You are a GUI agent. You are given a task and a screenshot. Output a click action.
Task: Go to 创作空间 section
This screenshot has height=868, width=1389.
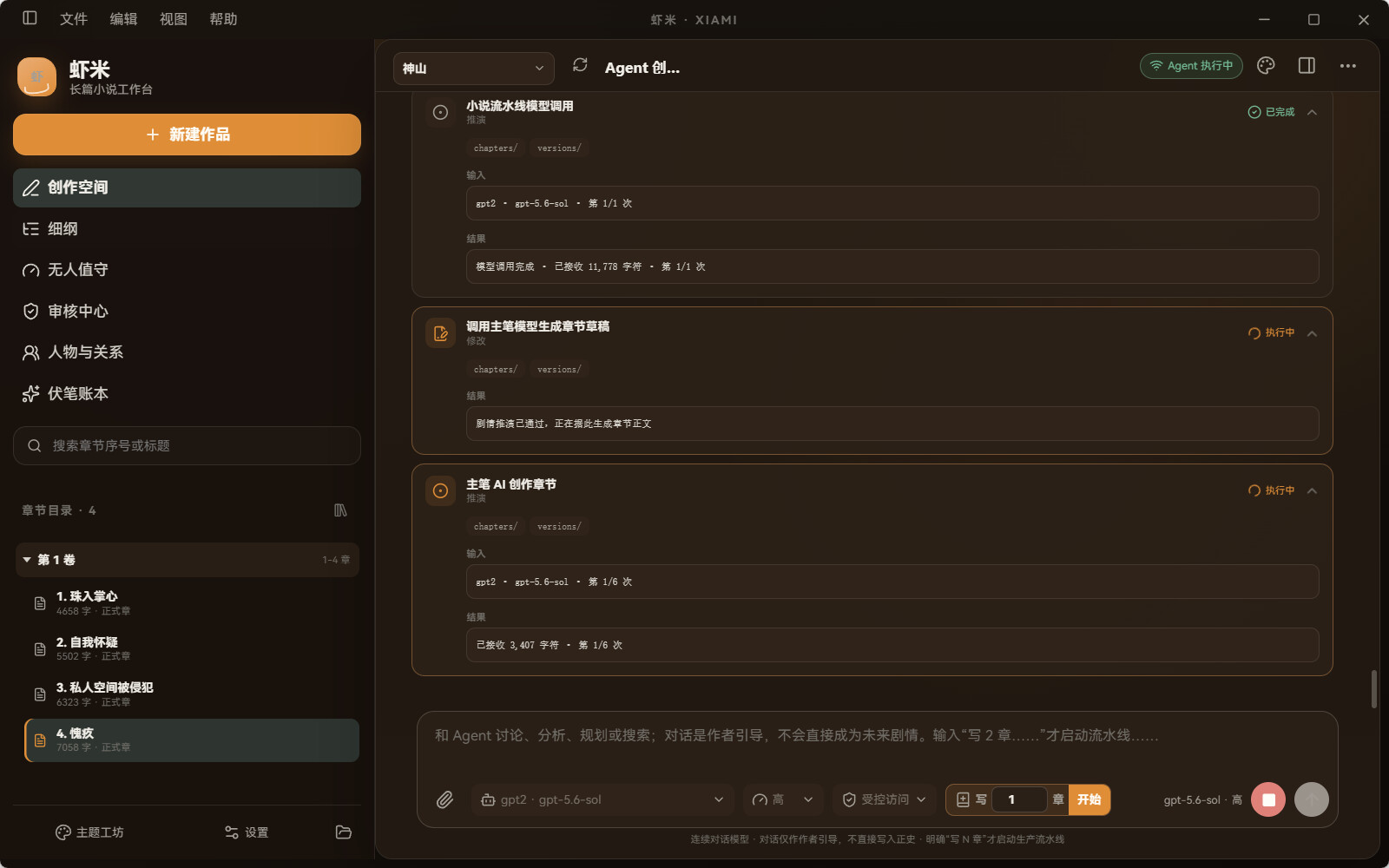187,187
